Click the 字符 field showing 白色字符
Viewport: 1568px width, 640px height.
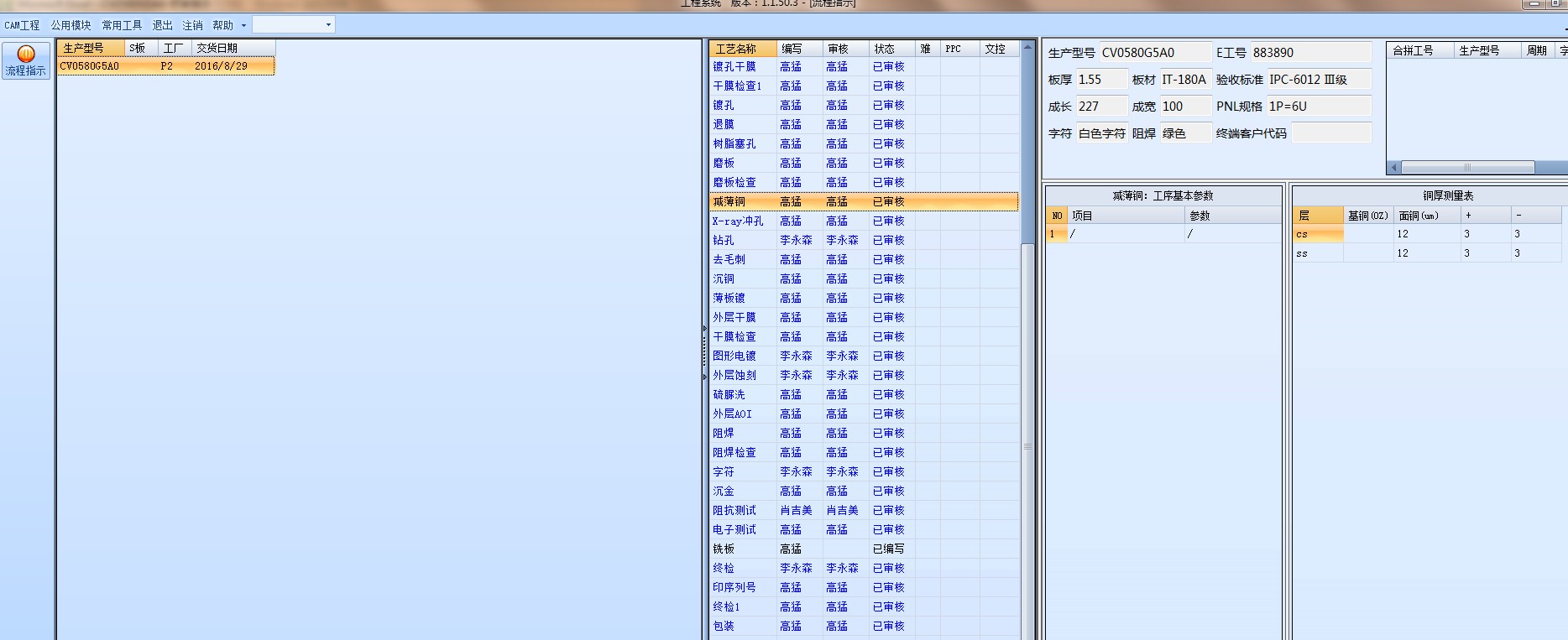(x=1101, y=133)
